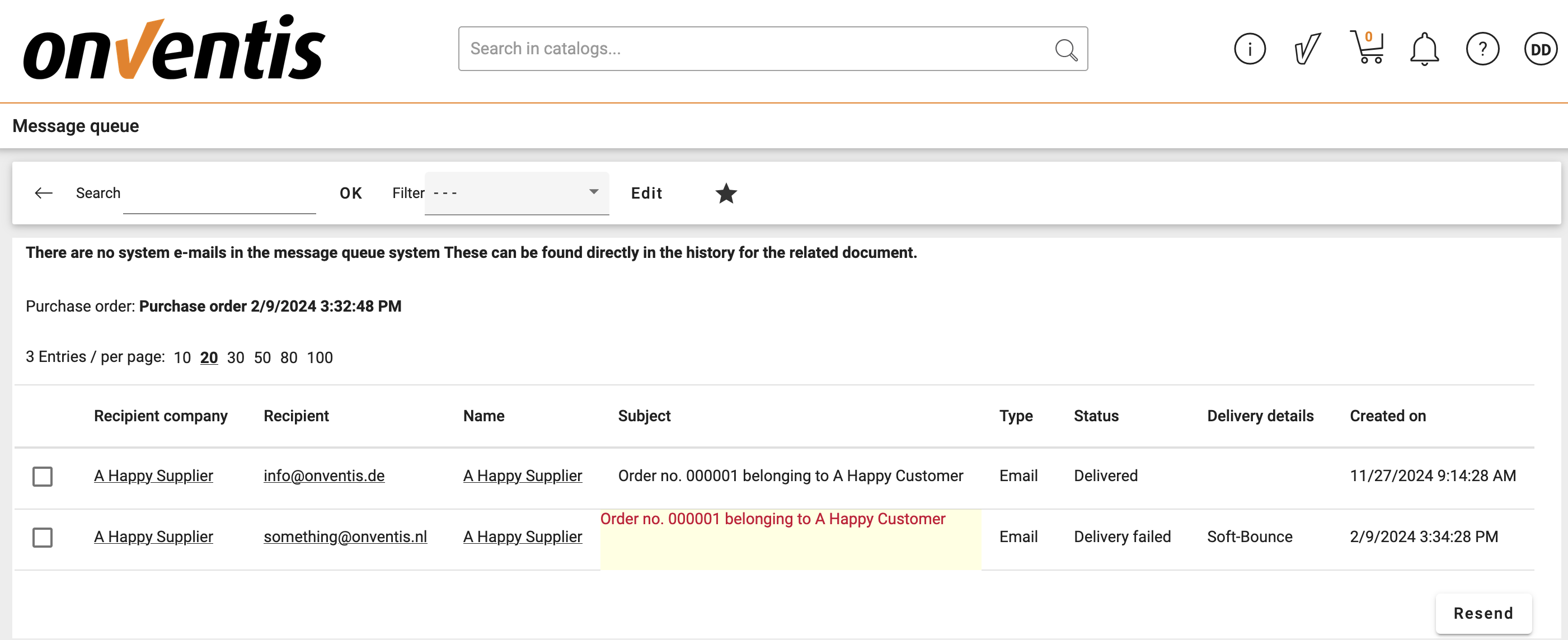Viewport: 1568px width, 640px height.
Task: Open the approvals checkmark icon
Action: click(1307, 49)
